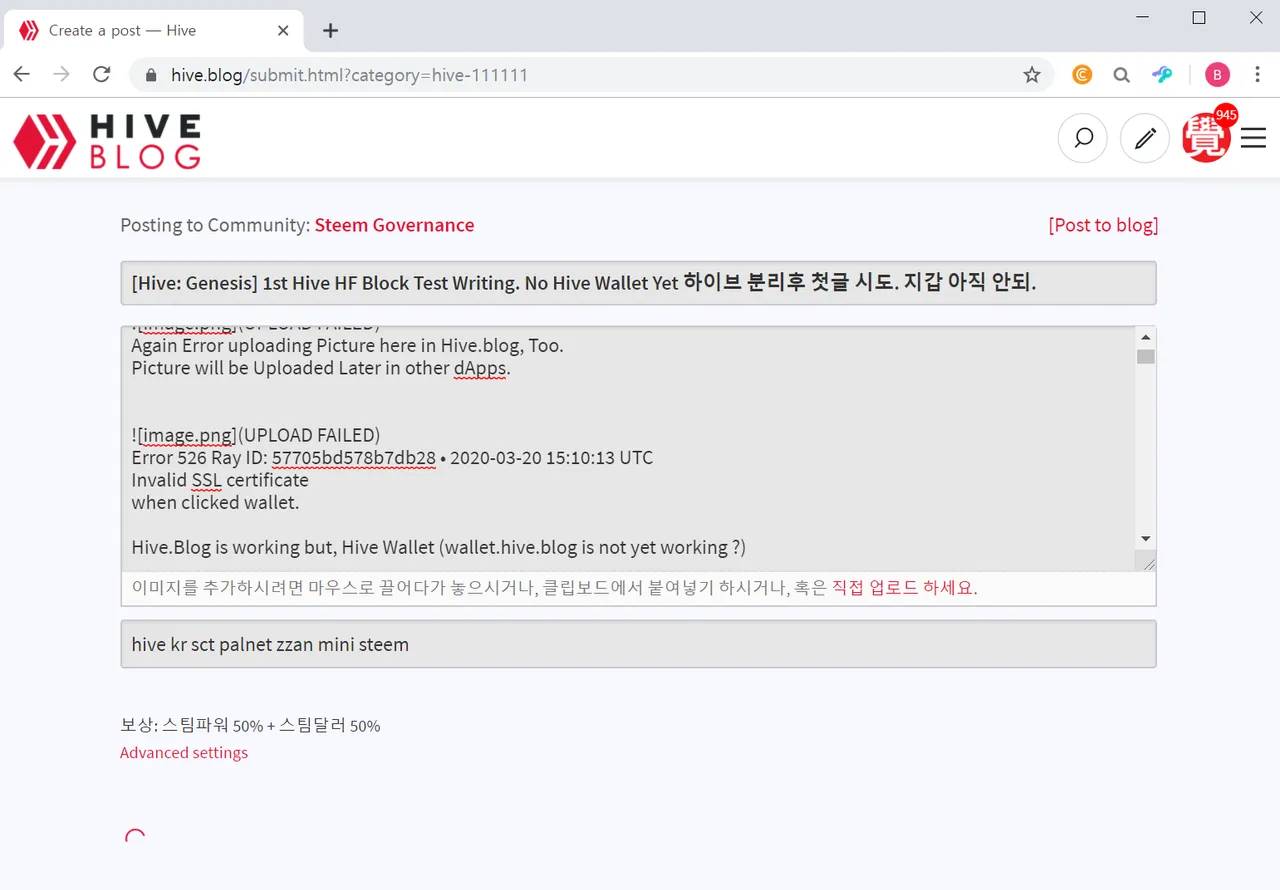Open a new browser tab
Screen dimensions: 1280x890
331,31
